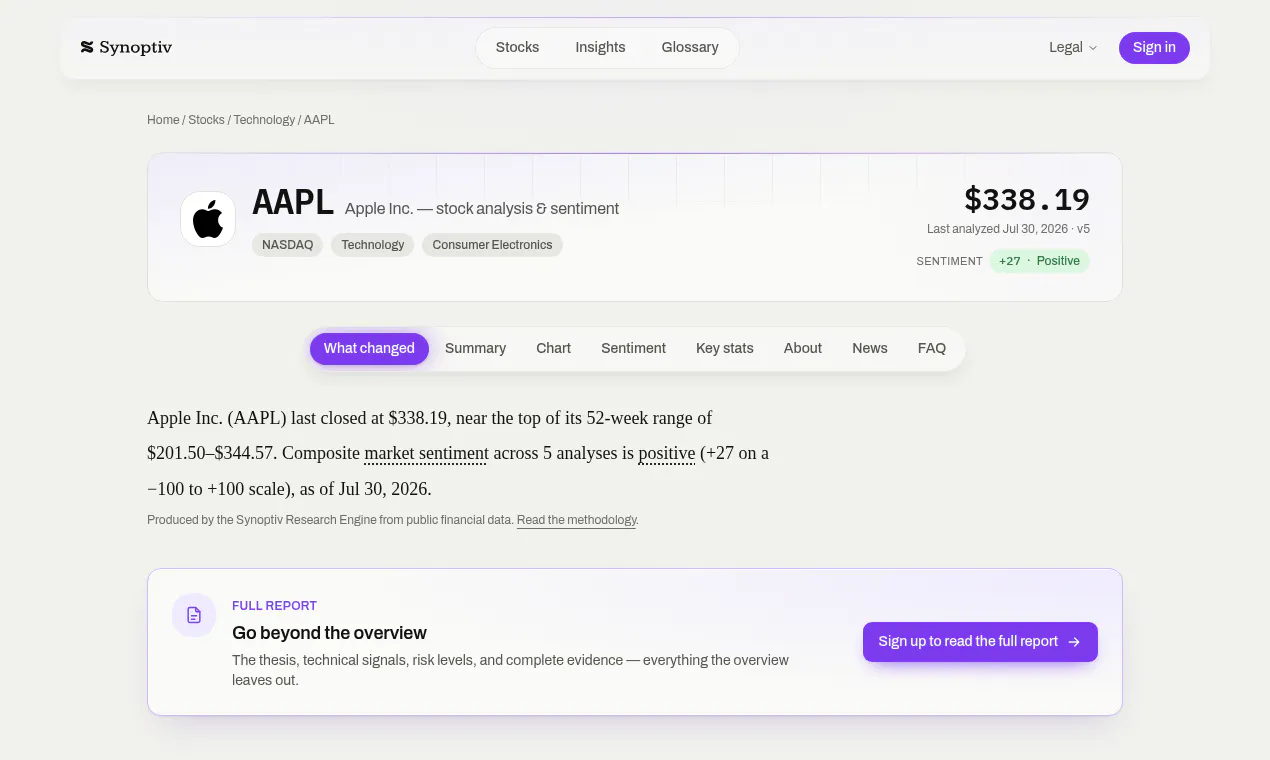1270x760 pixels.
Task: Select the Consumer Electronics tag
Action: pyautogui.click(x=492, y=245)
